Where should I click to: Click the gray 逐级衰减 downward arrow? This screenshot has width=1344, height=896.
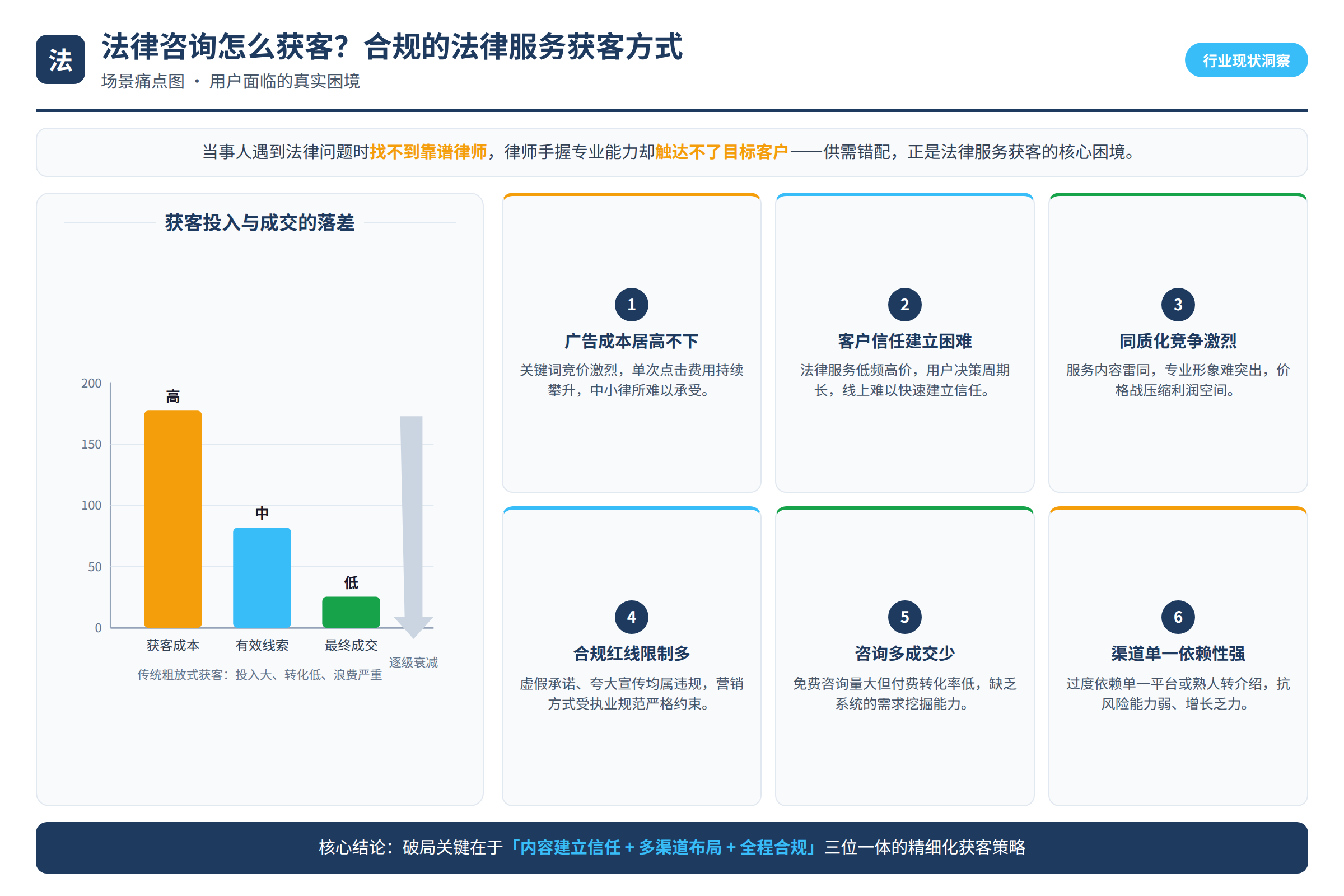[413, 527]
